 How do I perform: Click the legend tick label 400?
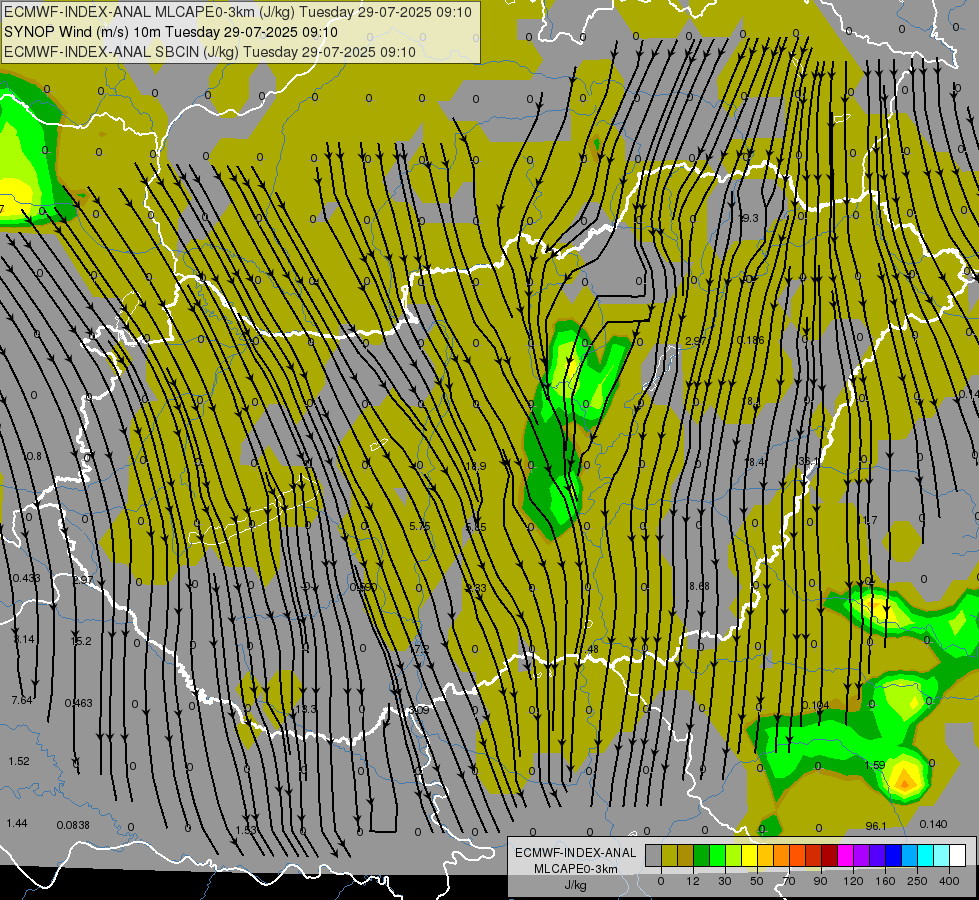tap(949, 881)
